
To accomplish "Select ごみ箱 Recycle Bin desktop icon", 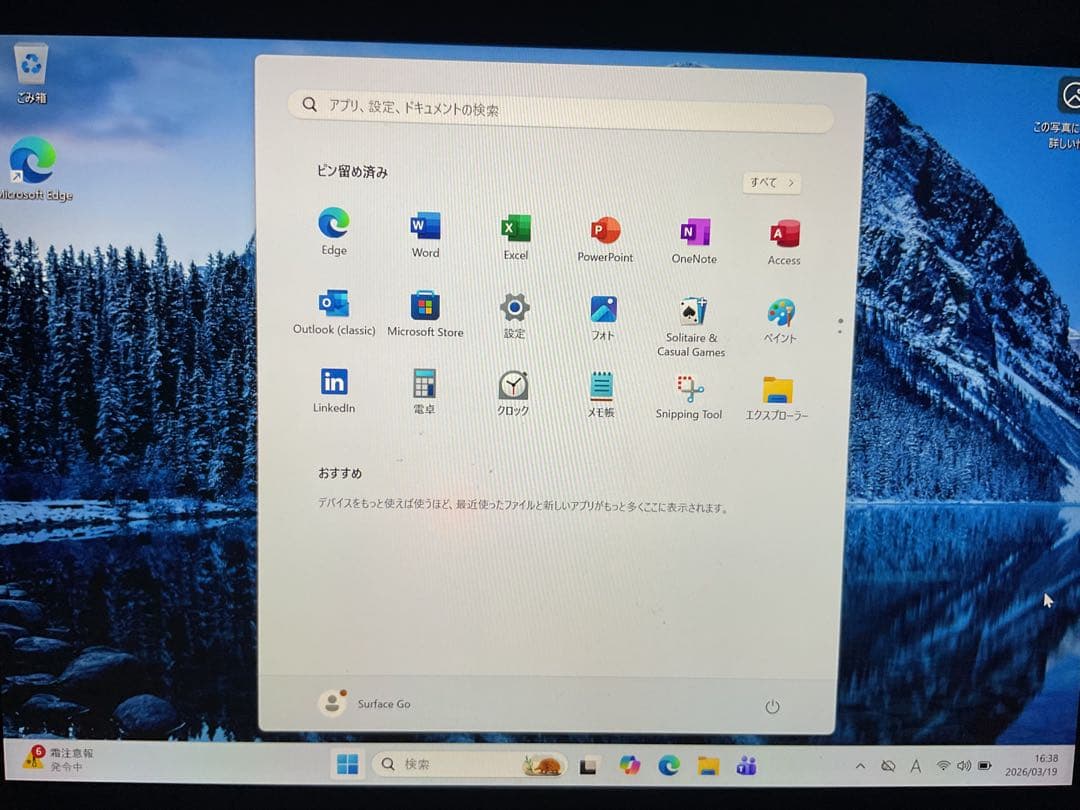I will [x=32, y=73].
